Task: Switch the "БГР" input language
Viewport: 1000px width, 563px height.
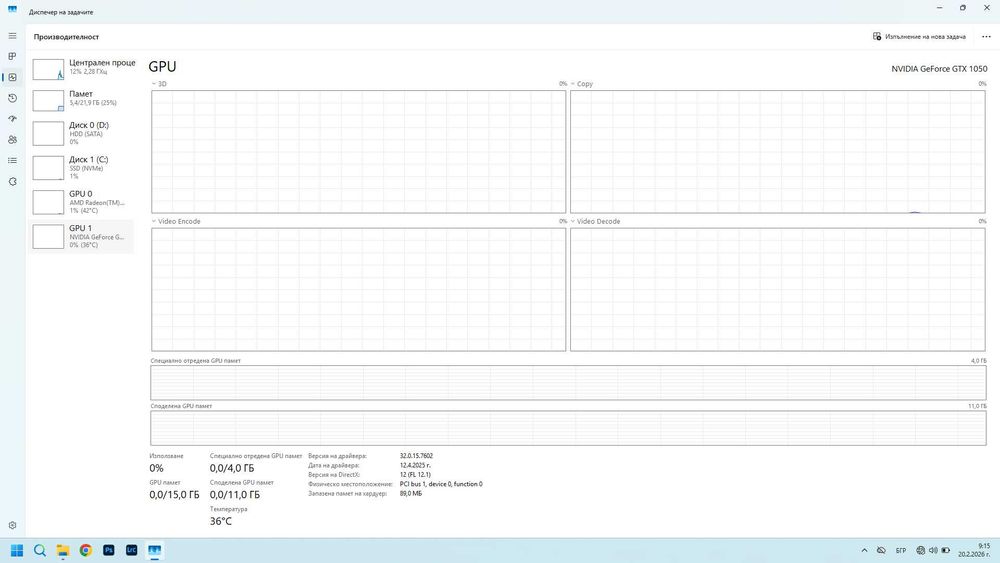Action: point(901,550)
